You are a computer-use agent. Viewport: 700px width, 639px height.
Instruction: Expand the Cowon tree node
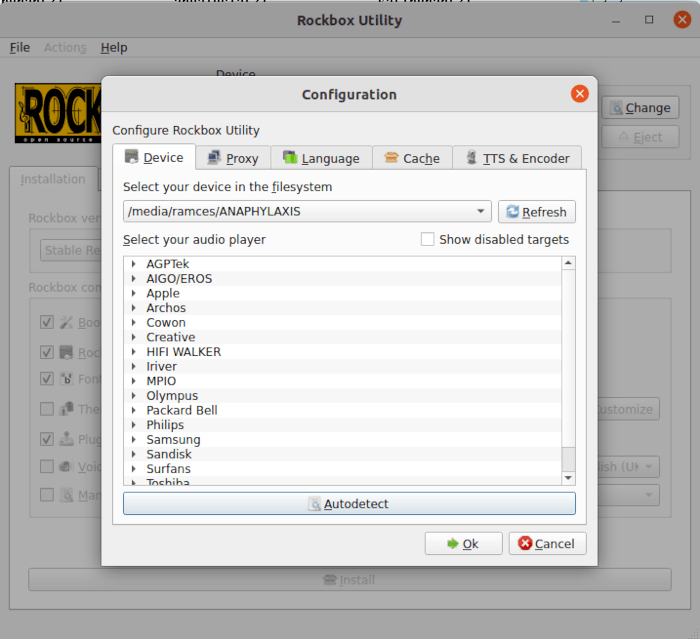(133, 322)
